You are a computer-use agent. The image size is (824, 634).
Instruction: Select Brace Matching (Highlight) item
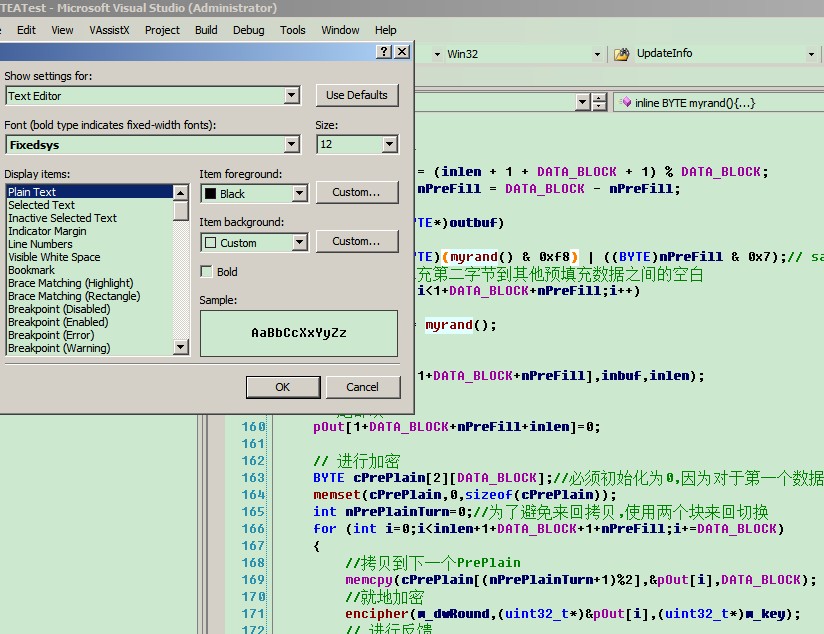click(x=89, y=283)
